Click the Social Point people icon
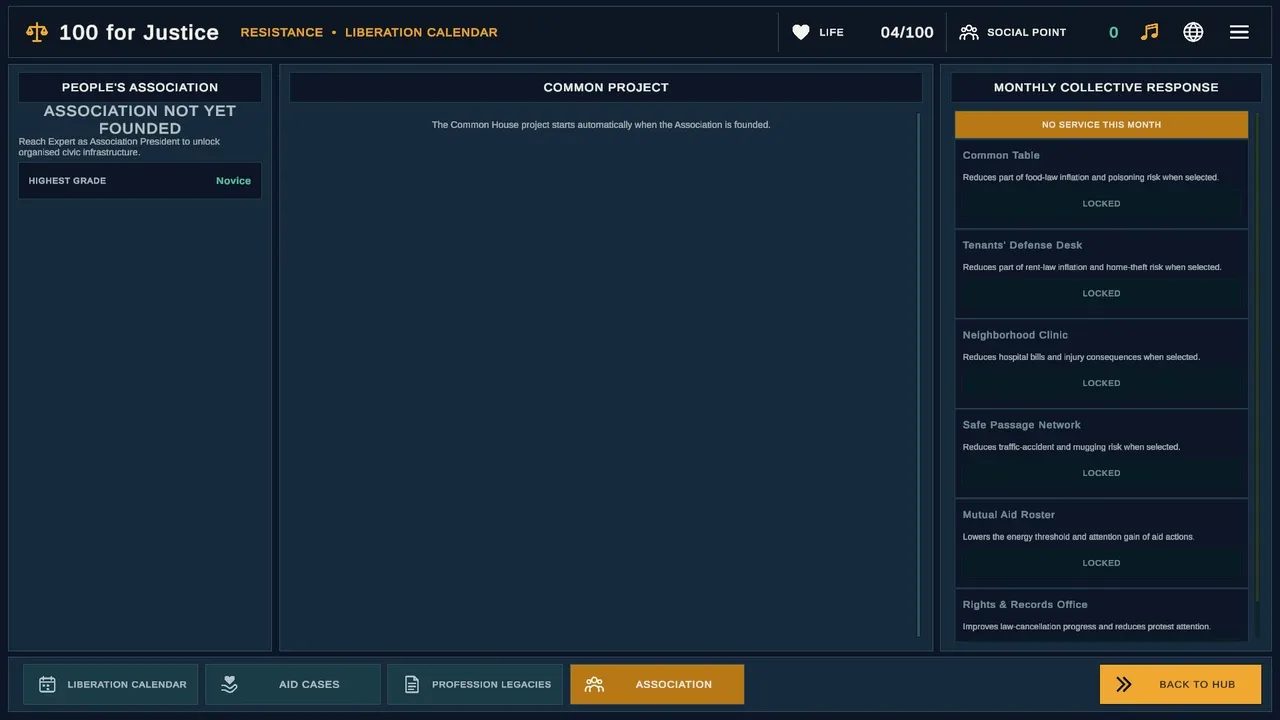 pos(969,32)
